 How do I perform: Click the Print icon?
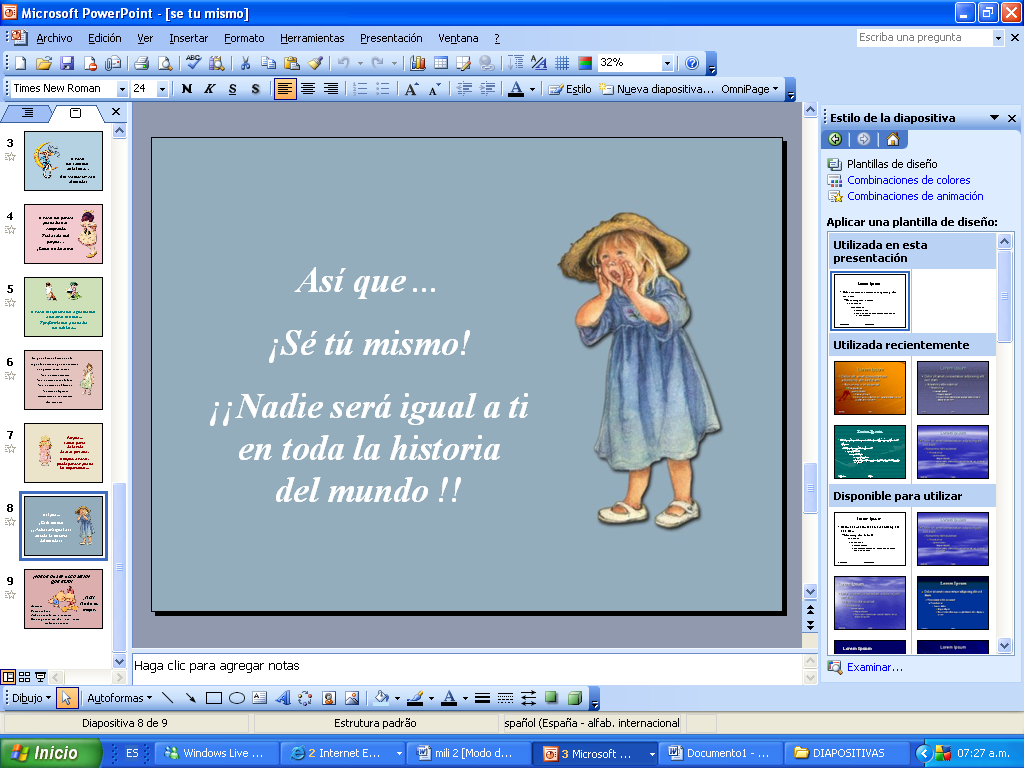pos(141,63)
